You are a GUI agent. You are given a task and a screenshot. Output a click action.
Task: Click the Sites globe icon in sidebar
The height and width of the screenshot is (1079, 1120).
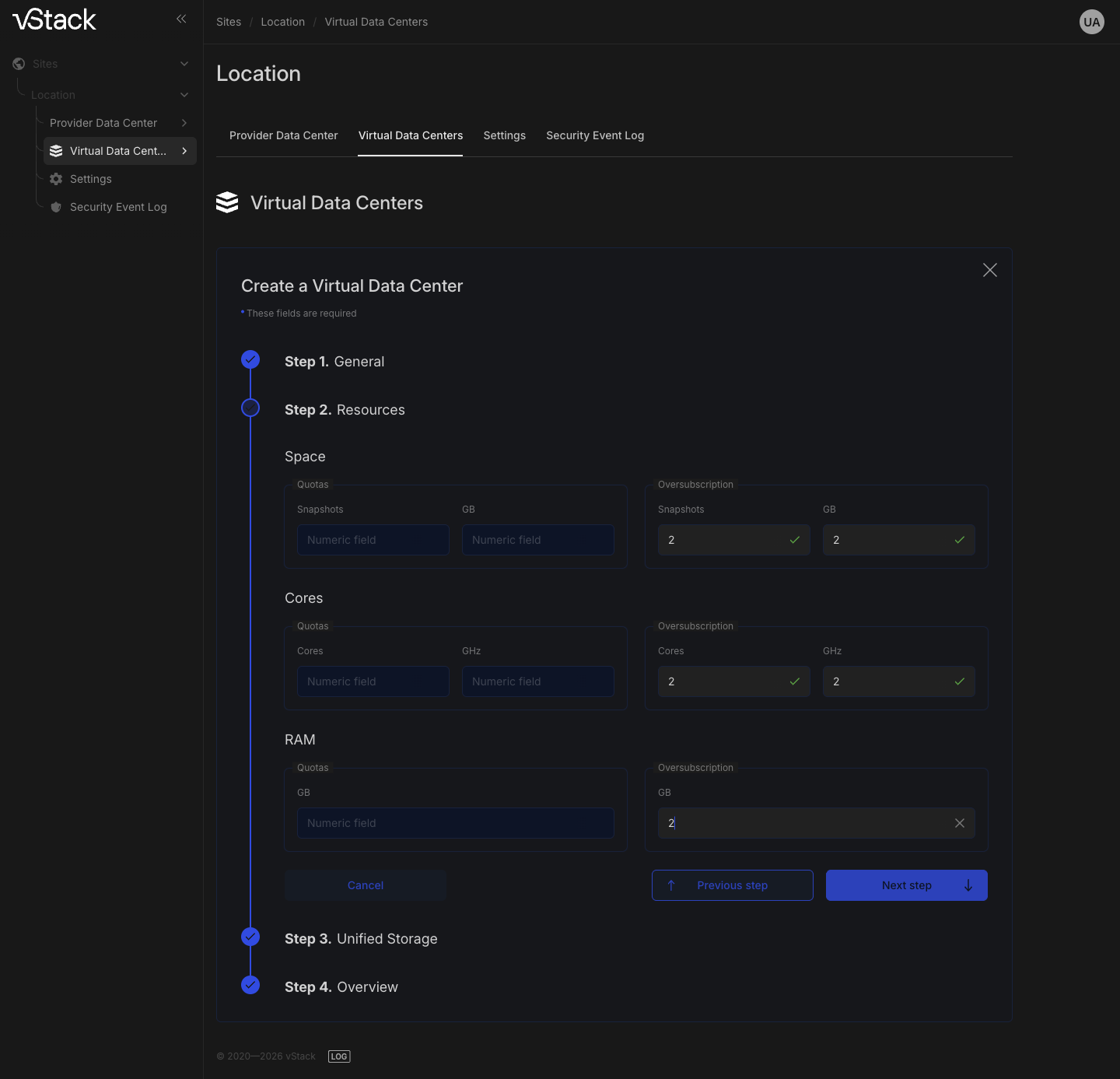19,64
